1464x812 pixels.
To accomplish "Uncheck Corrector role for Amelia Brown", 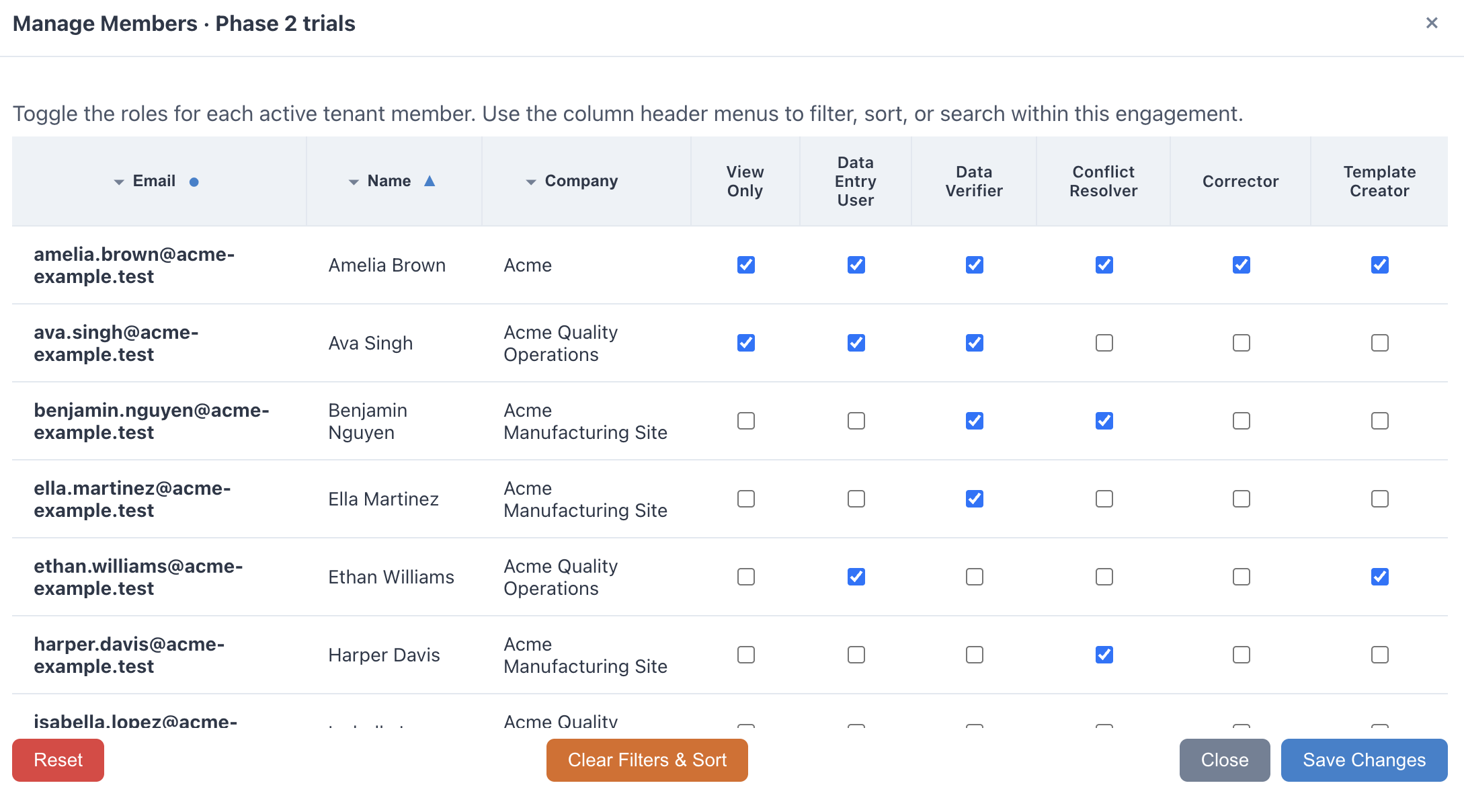I will pos(1240,265).
